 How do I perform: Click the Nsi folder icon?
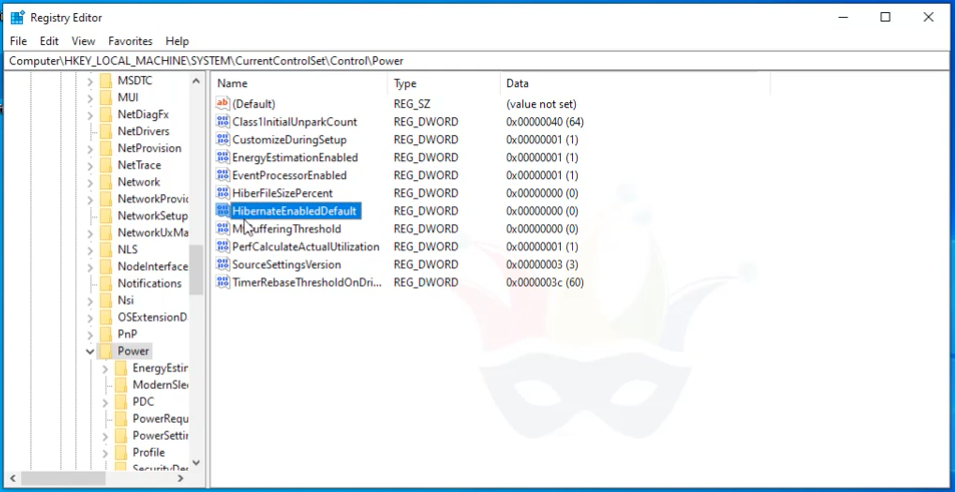click(107, 300)
